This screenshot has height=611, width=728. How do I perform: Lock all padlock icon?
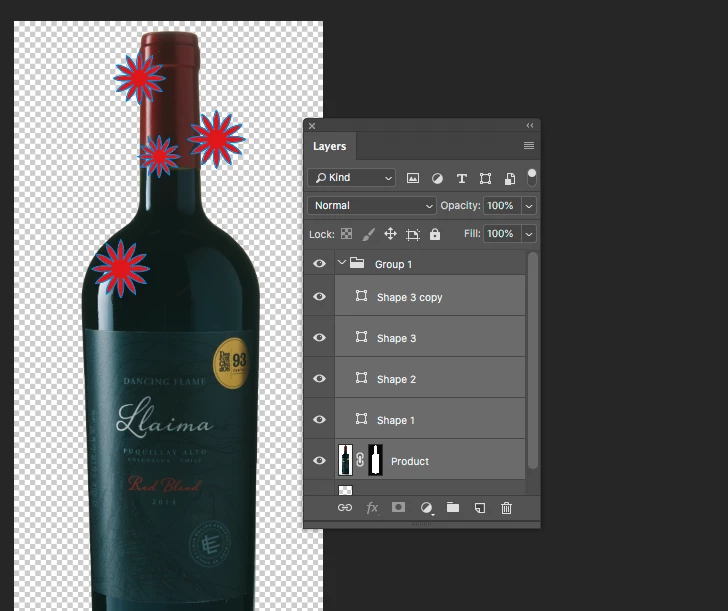pyautogui.click(x=435, y=234)
